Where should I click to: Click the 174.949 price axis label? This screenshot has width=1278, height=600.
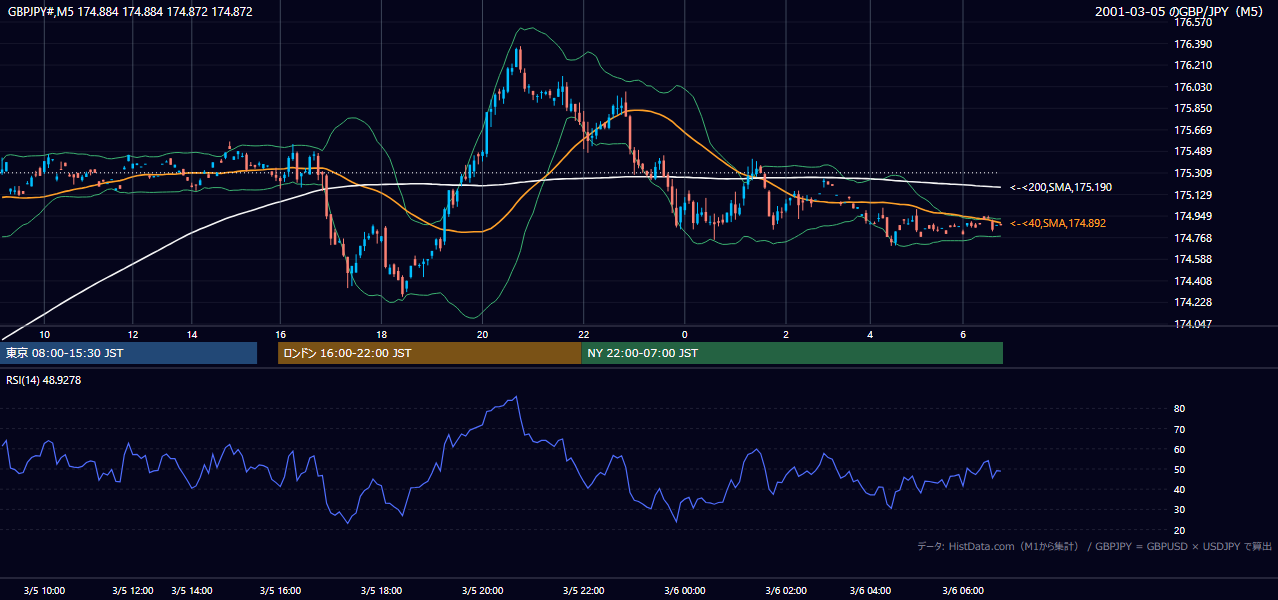1192,216
